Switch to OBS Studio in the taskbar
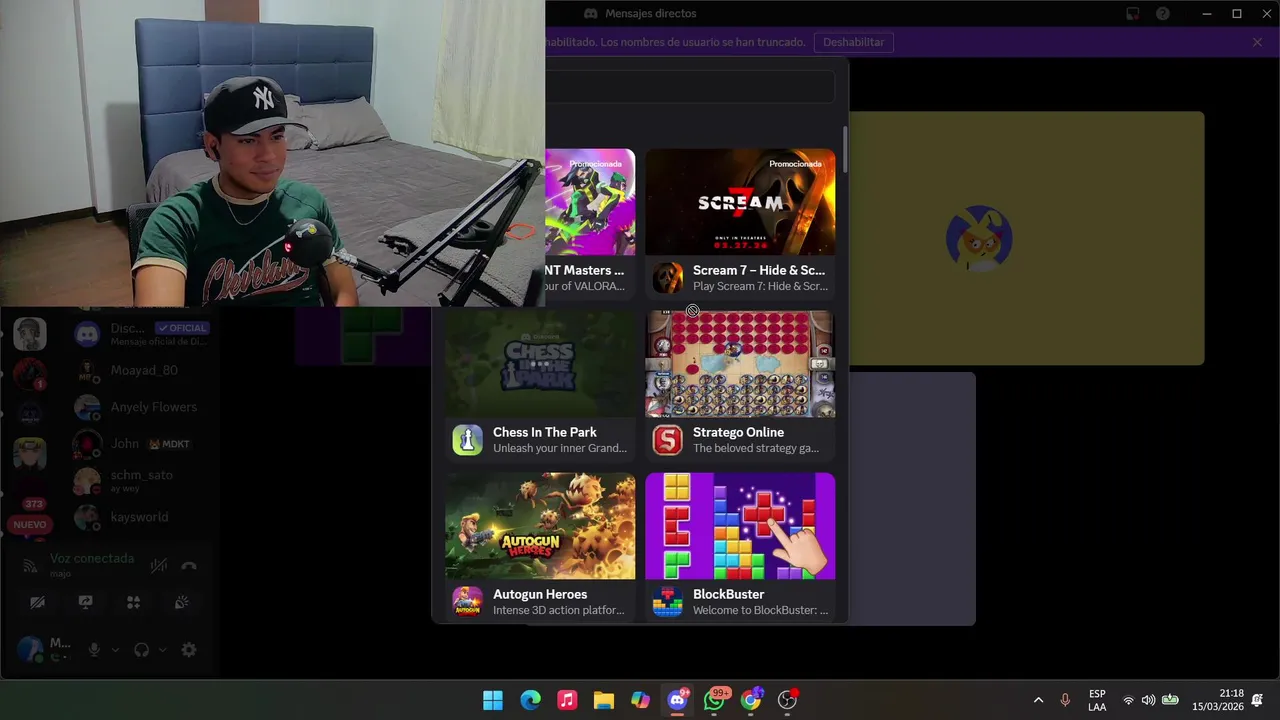 789,700
